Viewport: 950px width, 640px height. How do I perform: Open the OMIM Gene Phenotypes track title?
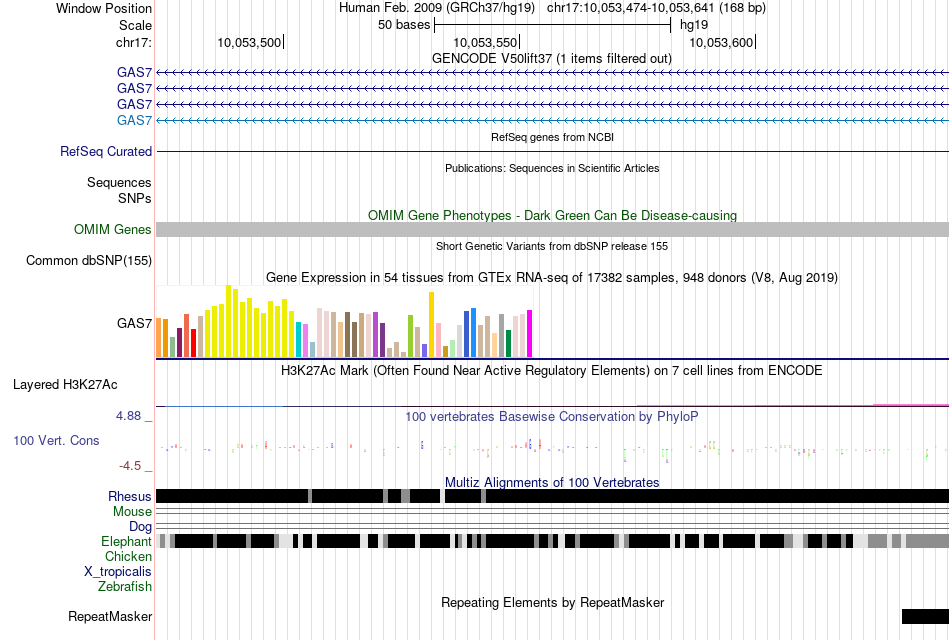point(552,215)
